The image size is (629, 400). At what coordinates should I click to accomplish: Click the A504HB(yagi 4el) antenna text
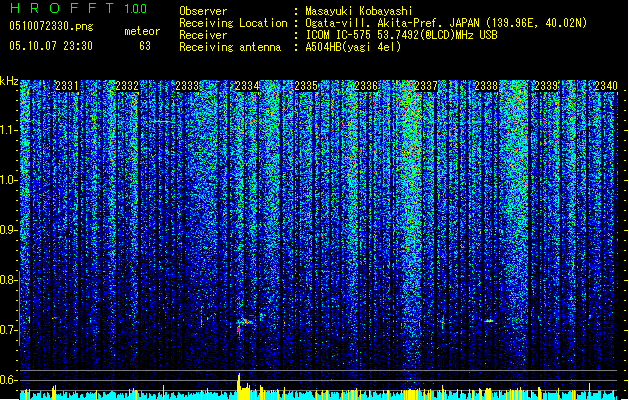coord(353,47)
